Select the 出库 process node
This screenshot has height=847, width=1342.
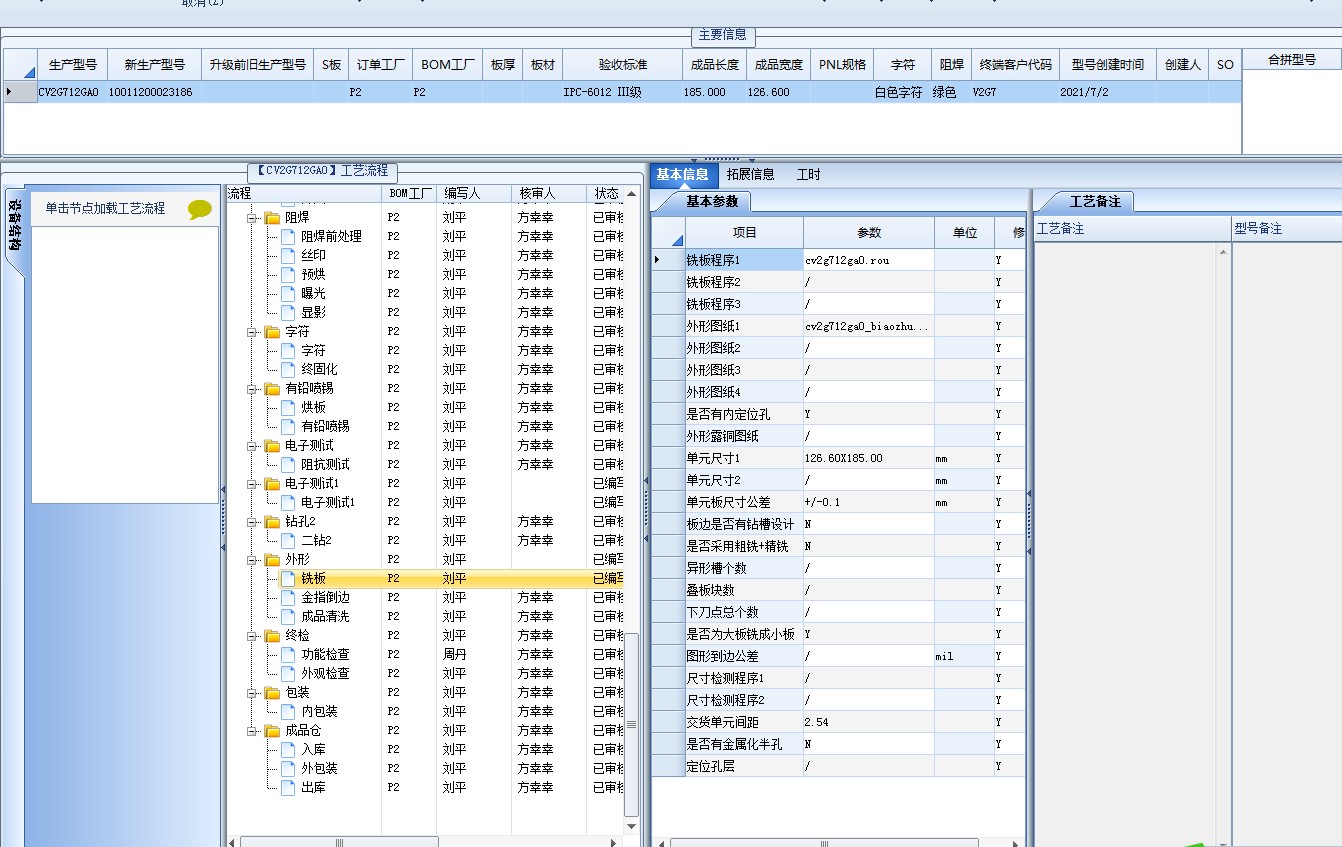click(x=313, y=787)
